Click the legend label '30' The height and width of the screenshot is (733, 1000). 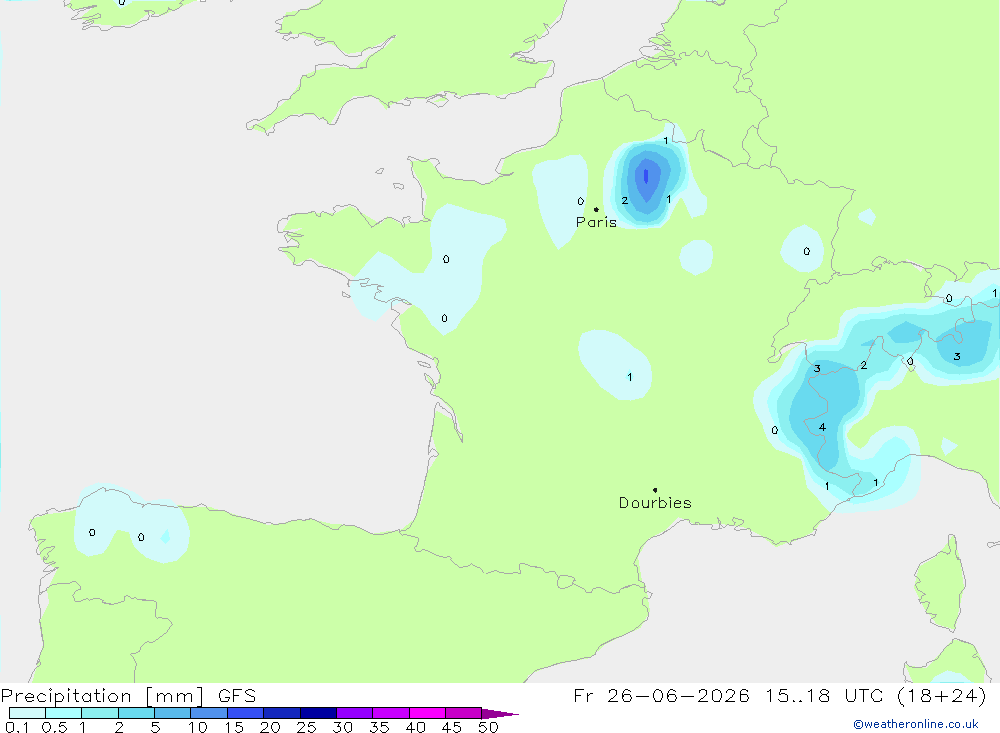[x=343, y=727]
